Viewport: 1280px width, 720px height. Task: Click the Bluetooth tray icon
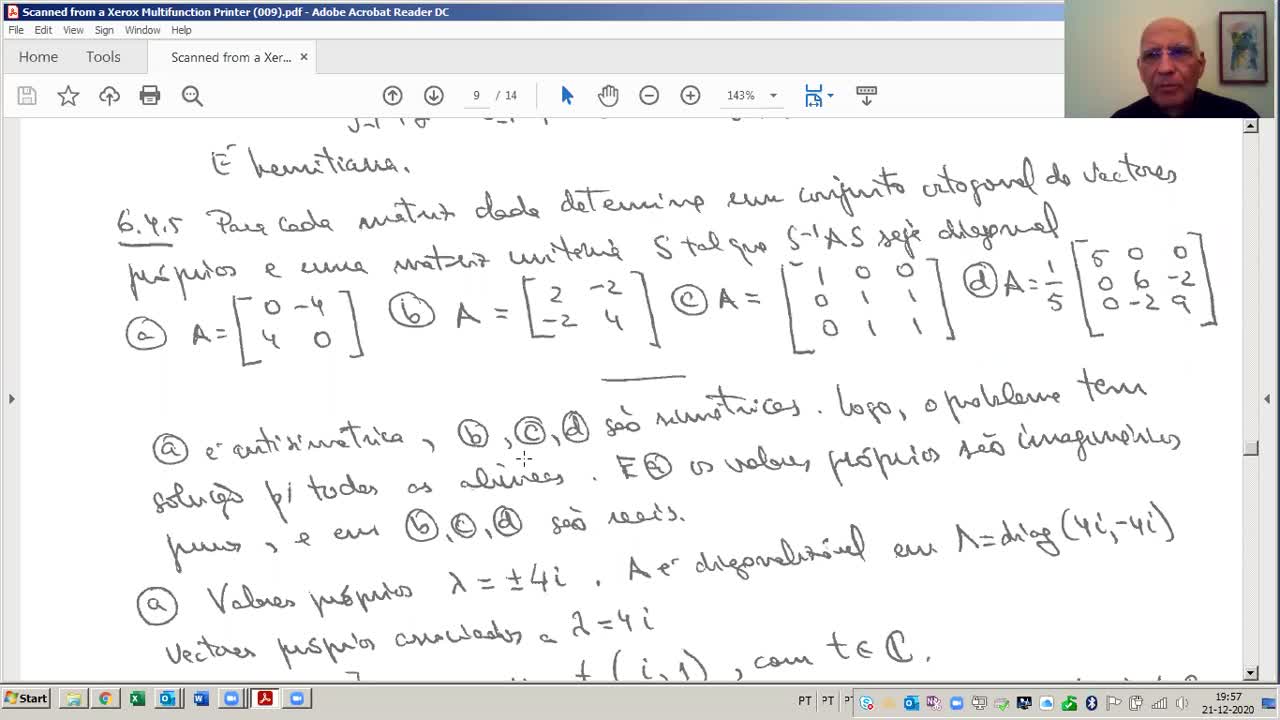click(x=1092, y=703)
